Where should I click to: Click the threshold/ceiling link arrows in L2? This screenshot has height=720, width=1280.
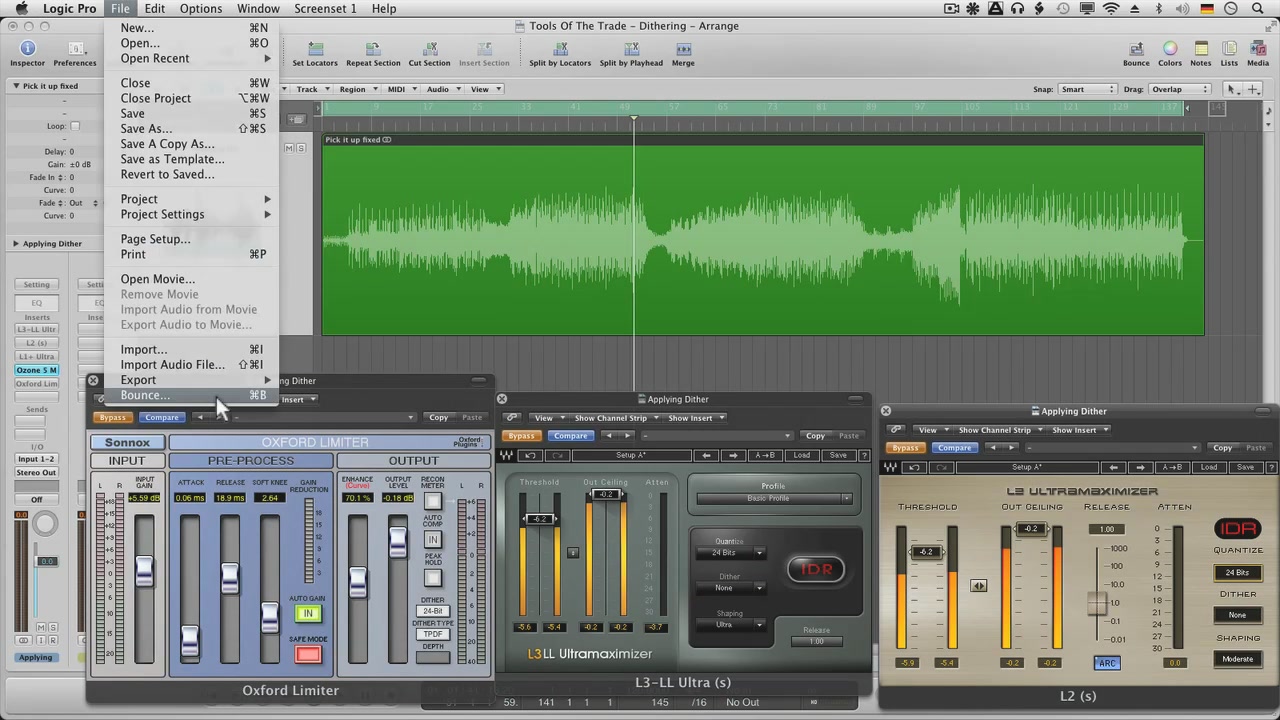(x=978, y=586)
